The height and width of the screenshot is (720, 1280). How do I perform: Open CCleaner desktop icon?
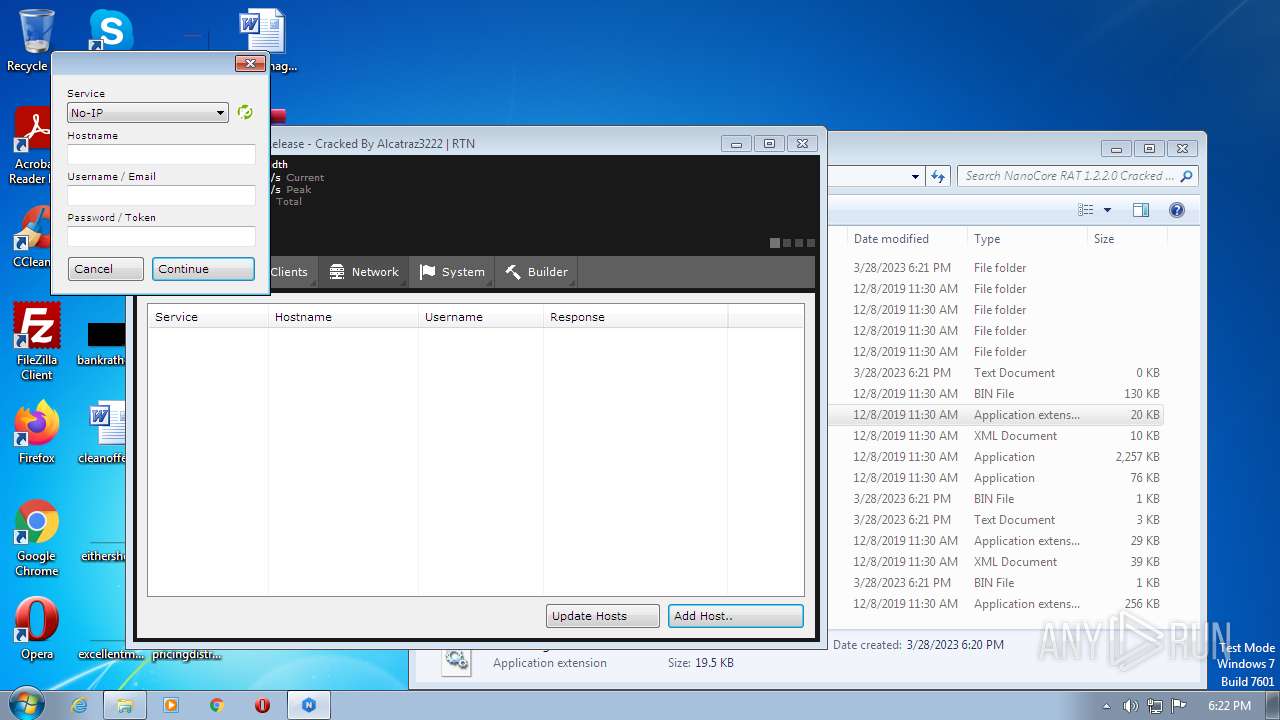pos(30,237)
